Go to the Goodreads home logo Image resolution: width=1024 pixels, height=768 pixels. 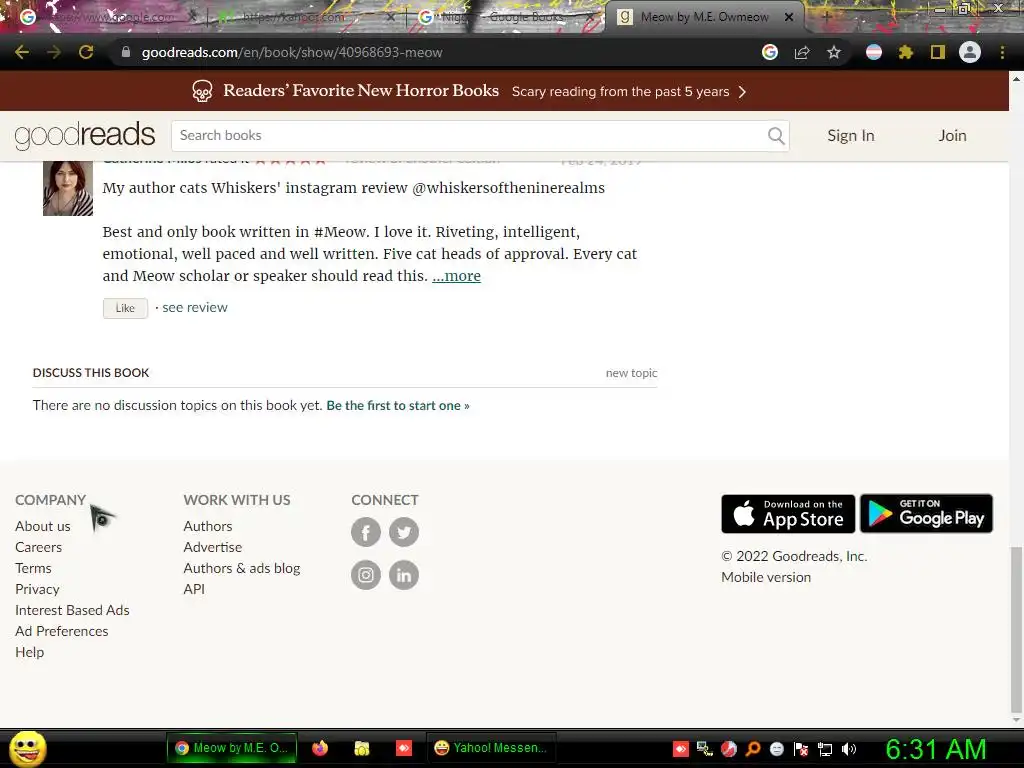84,135
